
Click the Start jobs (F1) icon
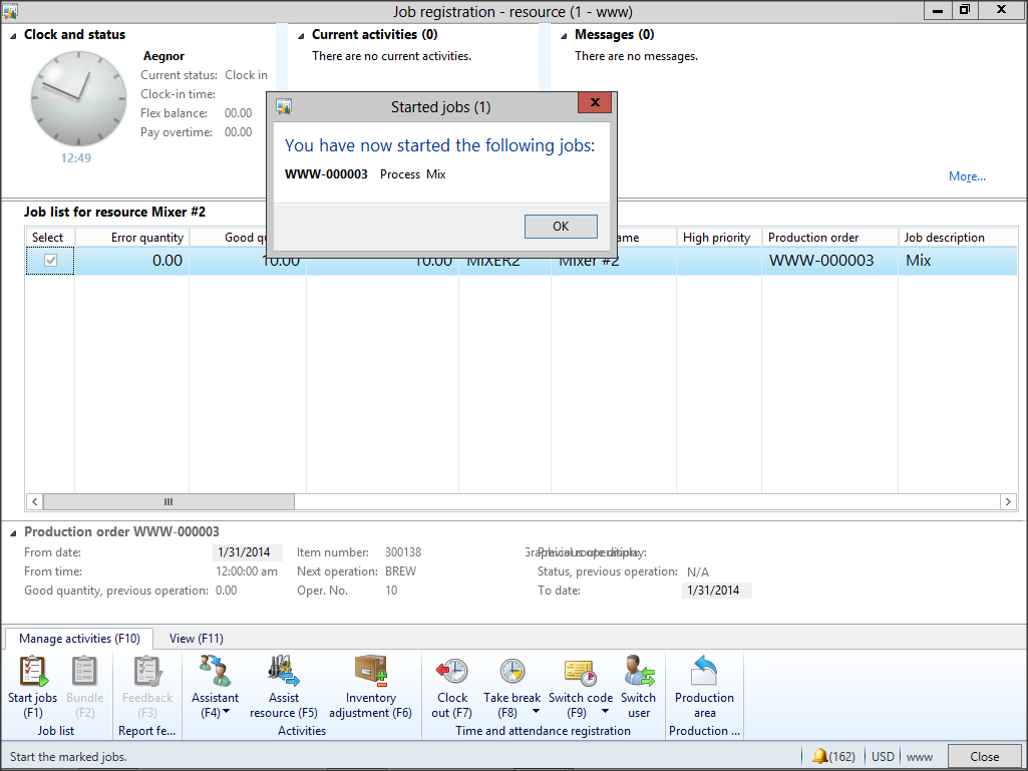pyautogui.click(x=33, y=672)
